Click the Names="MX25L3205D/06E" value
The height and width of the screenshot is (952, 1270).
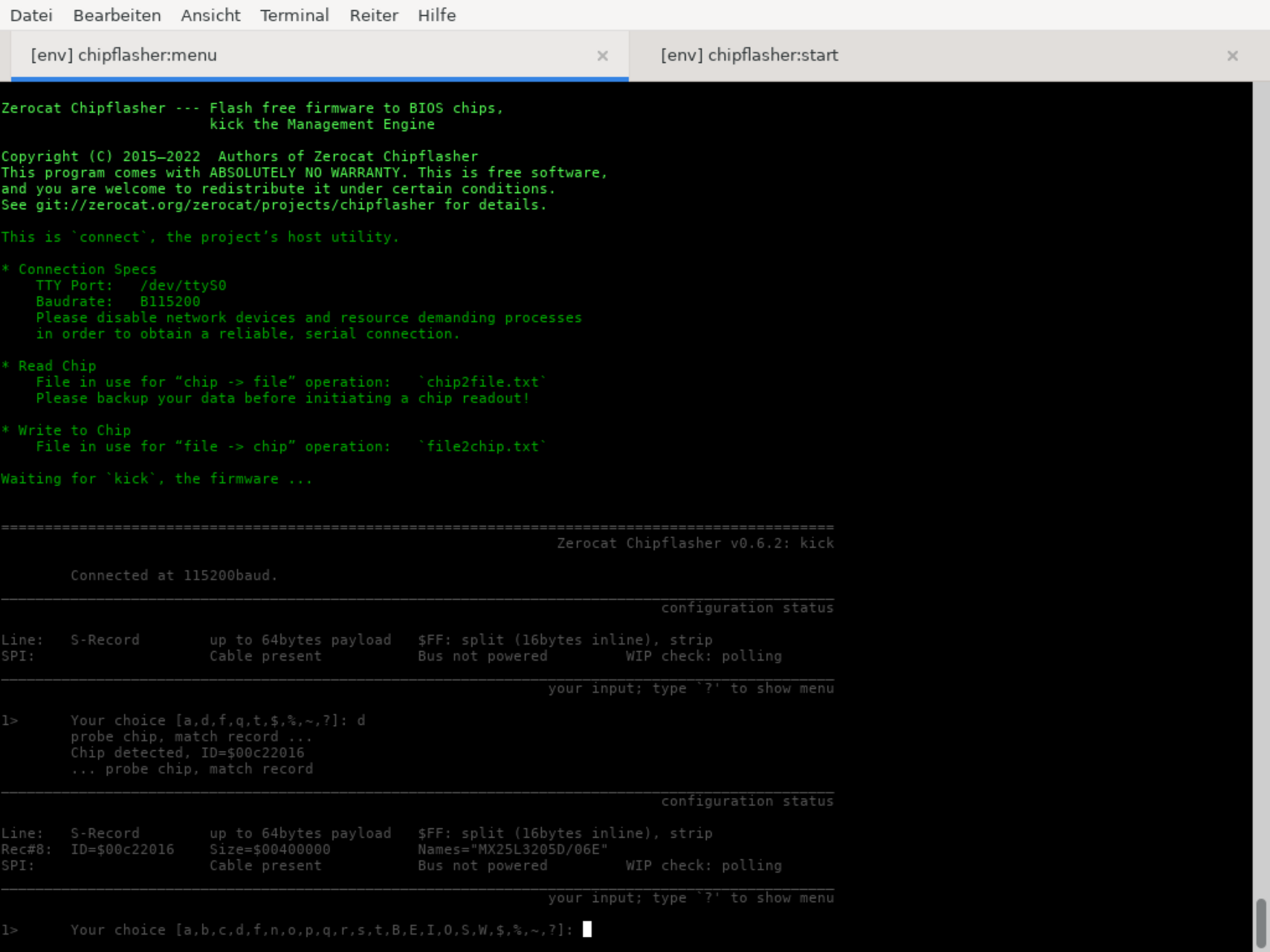click(x=512, y=849)
